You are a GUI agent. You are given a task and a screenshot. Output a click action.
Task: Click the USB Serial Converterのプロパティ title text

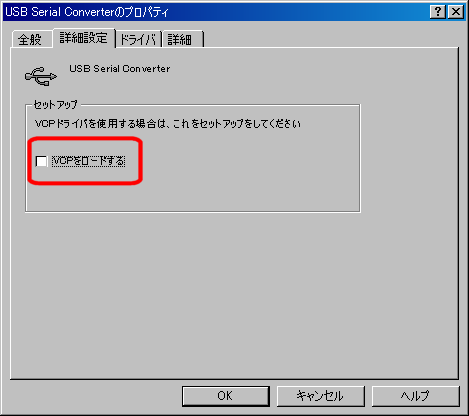(87, 12)
